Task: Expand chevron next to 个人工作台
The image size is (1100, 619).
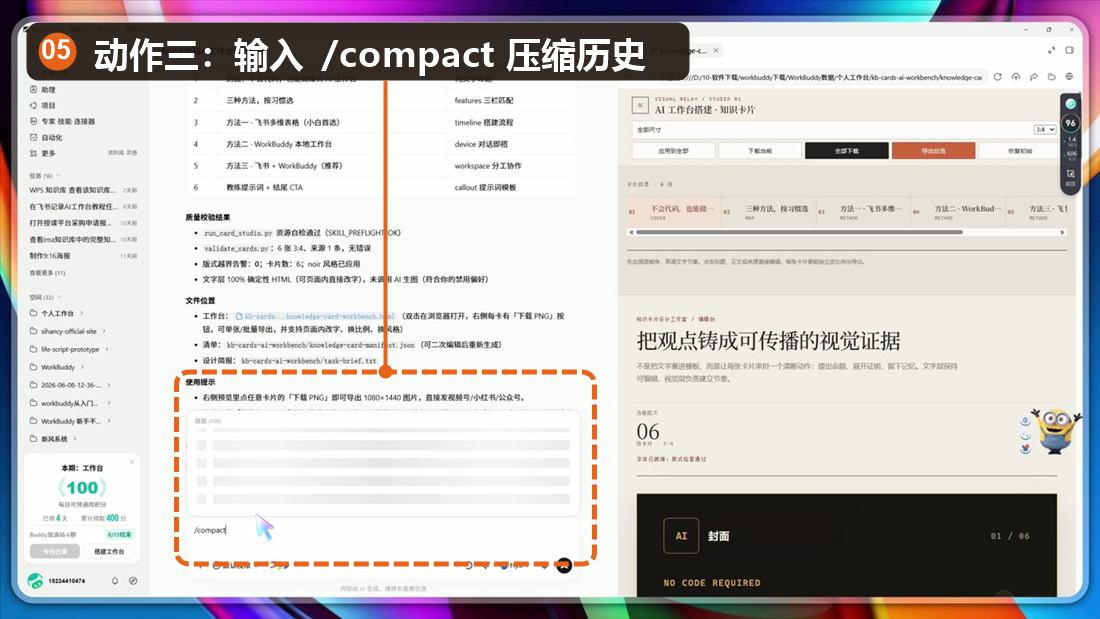Action: pos(82,313)
